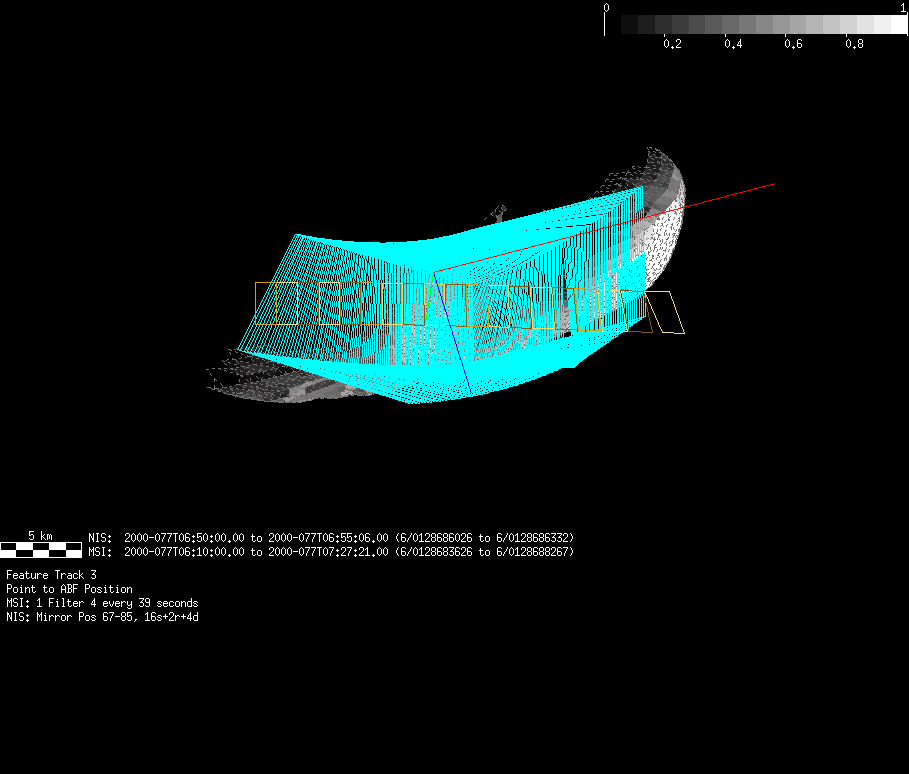Click "MSI: 1 Filter 4 every 39 seconds"
Viewport: 909px width, 774px height.
pyautogui.click(x=102, y=603)
